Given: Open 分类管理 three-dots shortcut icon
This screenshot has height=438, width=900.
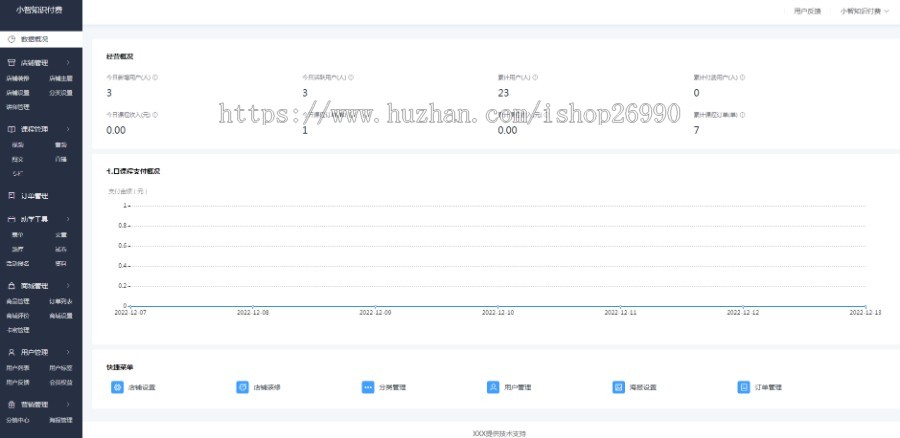Looking at the screenshot, I should point(368,387).
